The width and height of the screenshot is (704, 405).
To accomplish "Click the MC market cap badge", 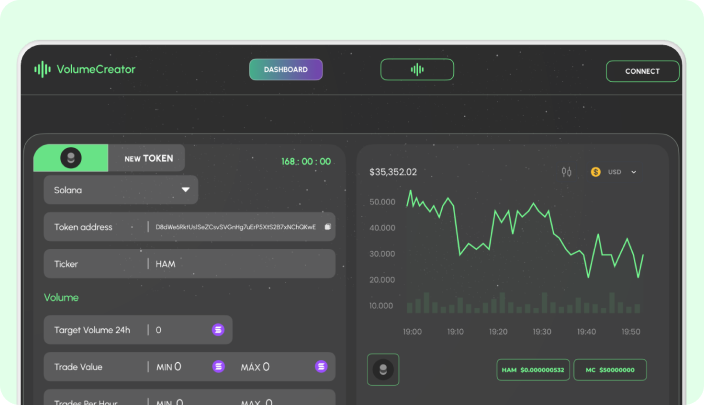I will click(610, 370).
